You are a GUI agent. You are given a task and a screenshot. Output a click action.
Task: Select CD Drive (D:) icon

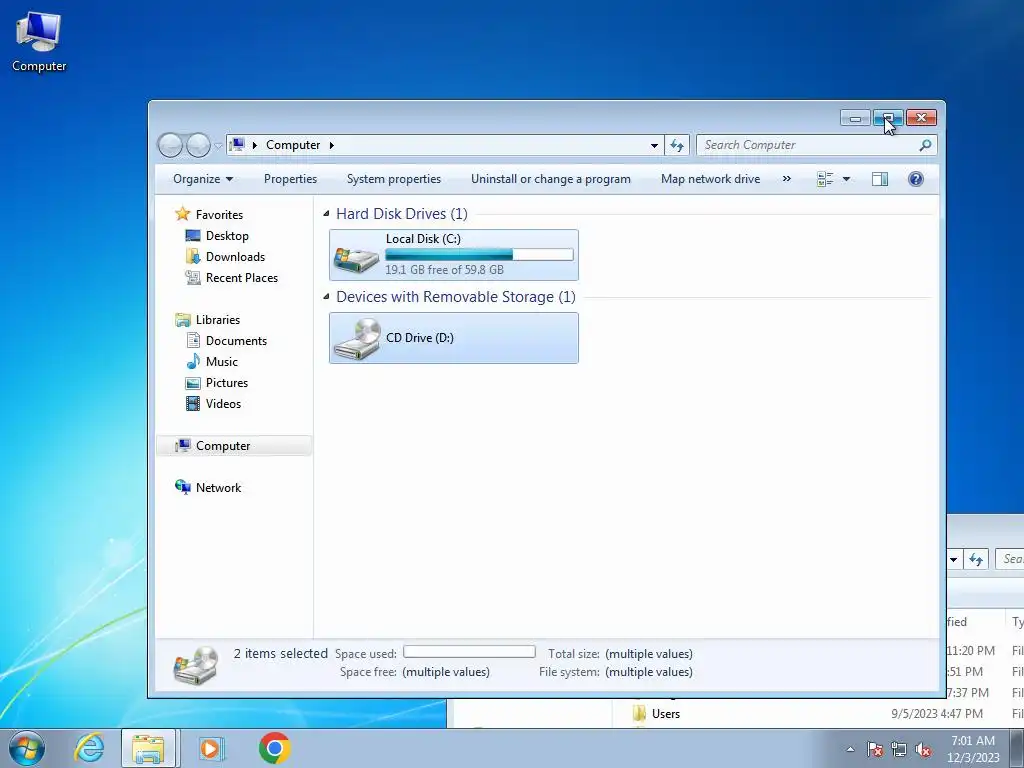[x=357, y=338]
